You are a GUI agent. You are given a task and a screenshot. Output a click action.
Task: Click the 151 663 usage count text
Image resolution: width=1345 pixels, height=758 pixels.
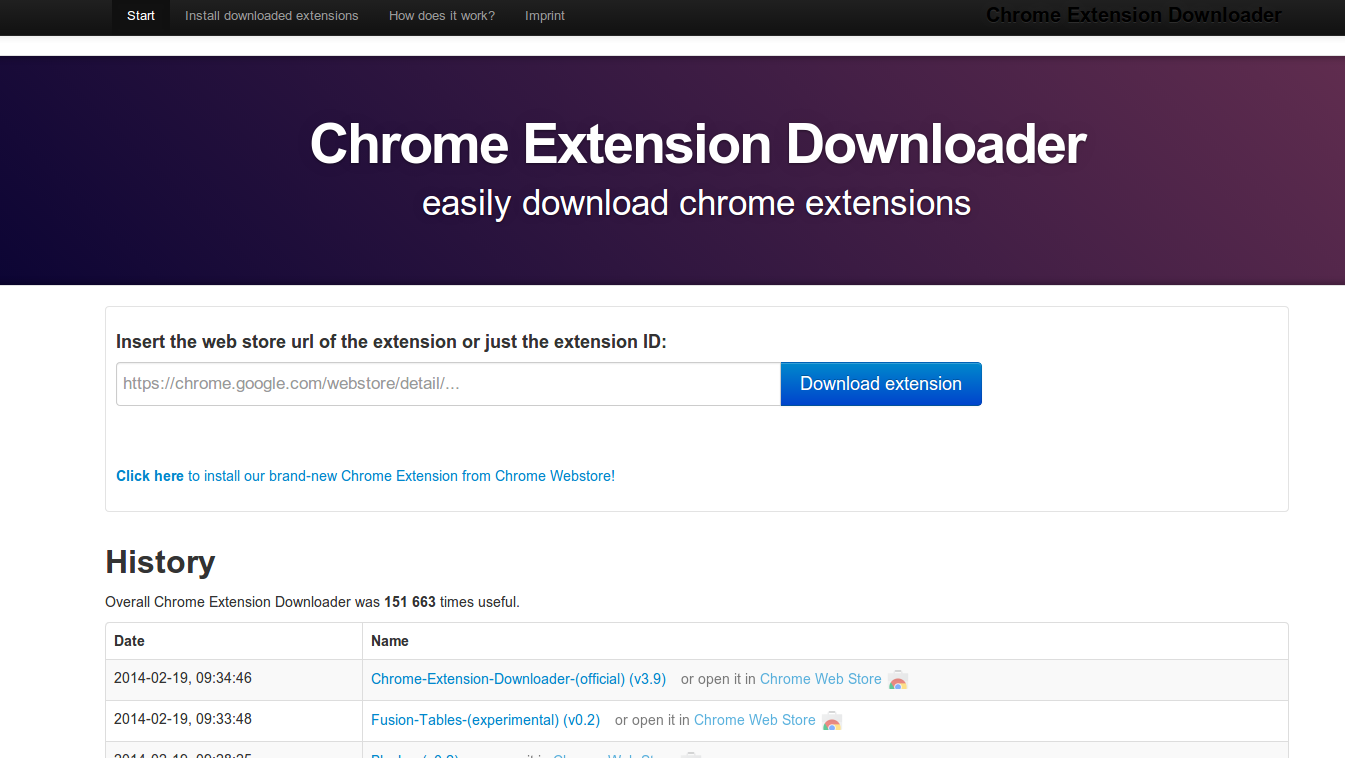[410, 602]
